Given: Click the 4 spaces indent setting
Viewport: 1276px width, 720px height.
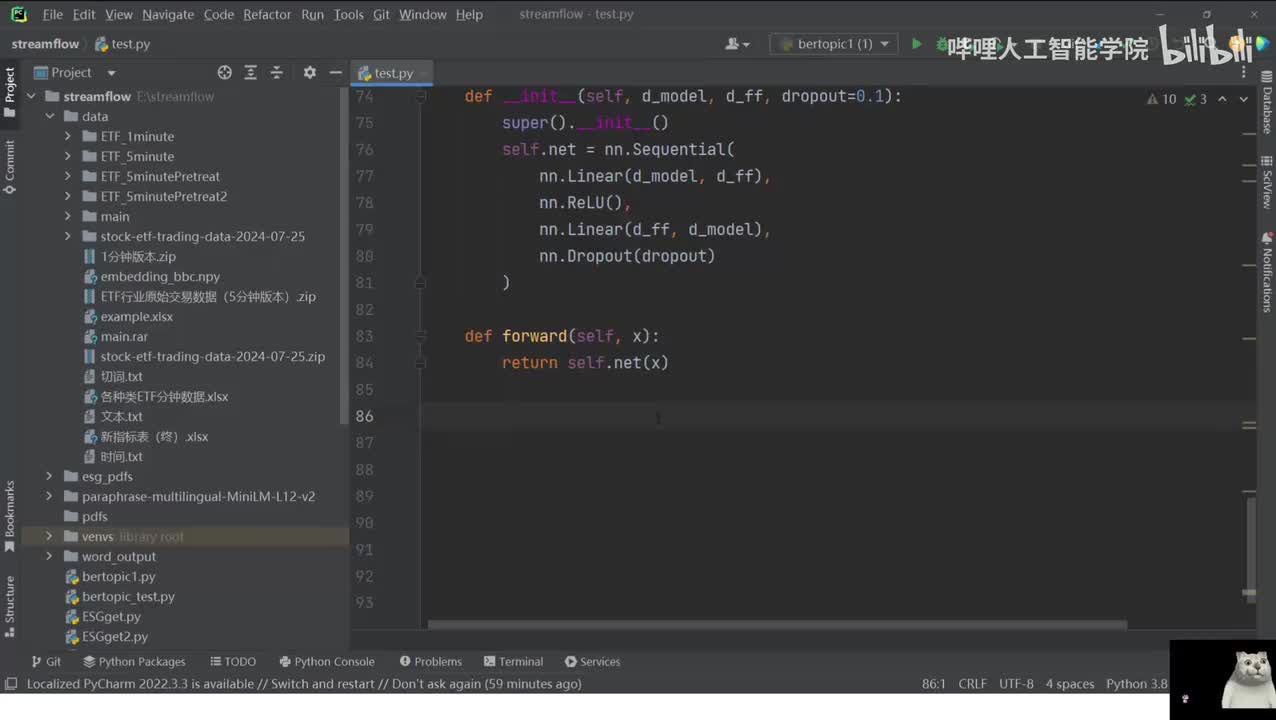Looking at the screenshot, I should [1070, 684].
